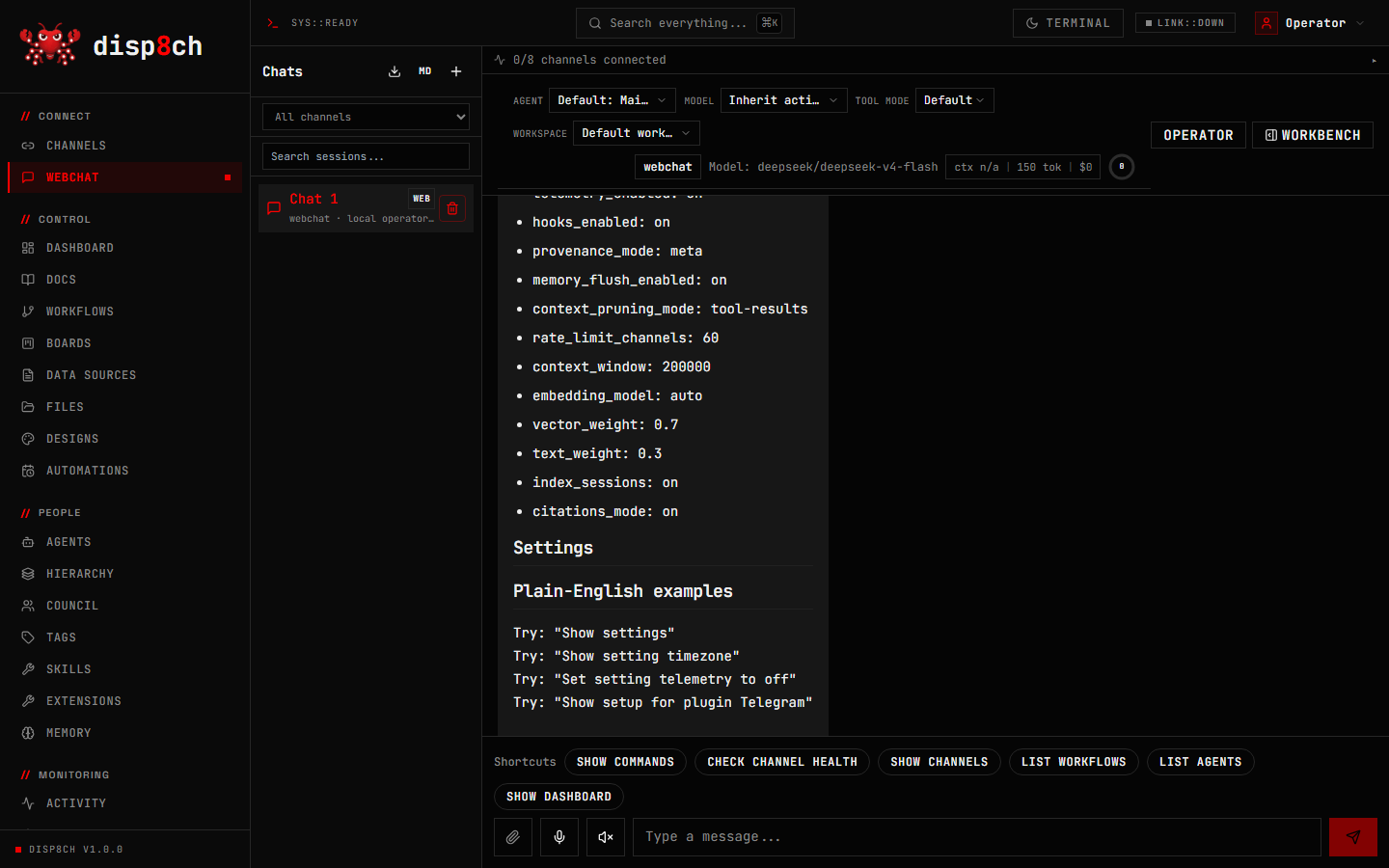1389x868 pixels.
Task: Click the Automations icon
Action: point(28,471)
